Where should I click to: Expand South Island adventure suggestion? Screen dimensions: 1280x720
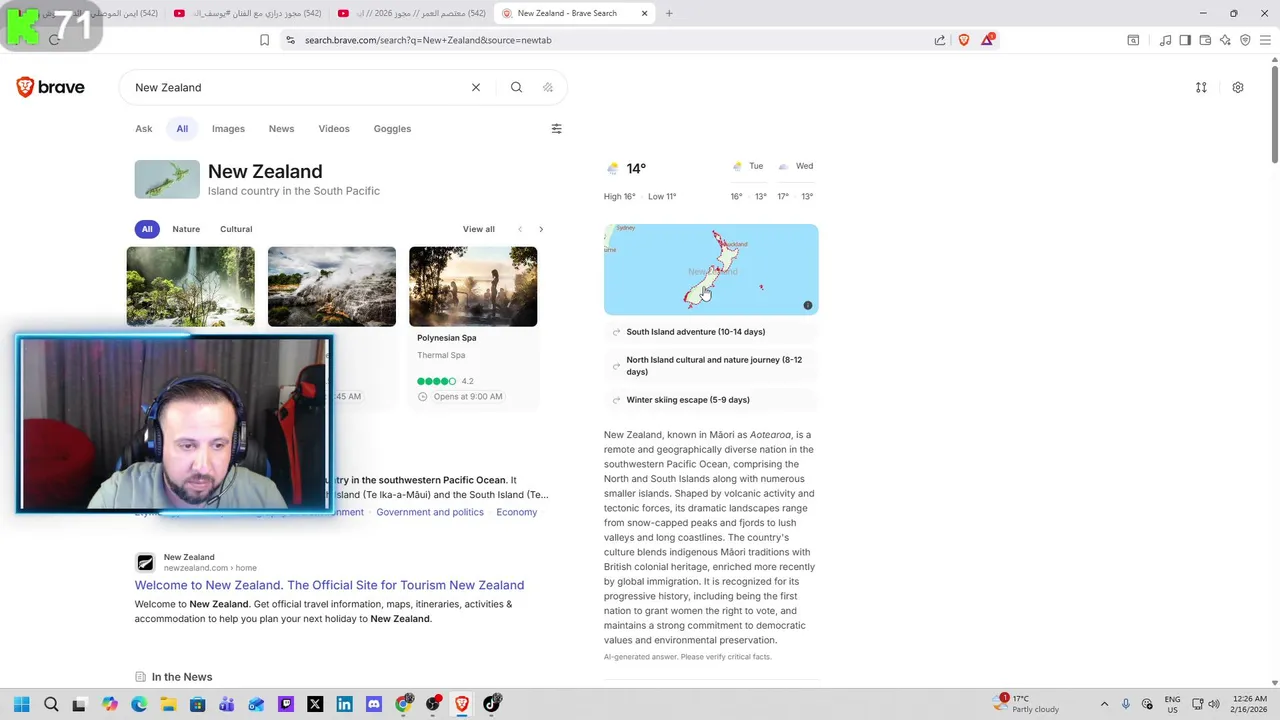[711, 332]
